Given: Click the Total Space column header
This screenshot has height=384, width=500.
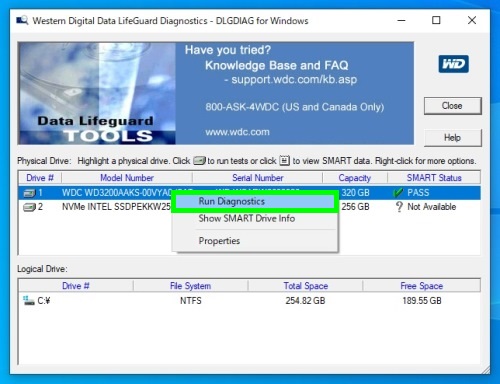Looking at the screenshot, I should click(305, 286).
